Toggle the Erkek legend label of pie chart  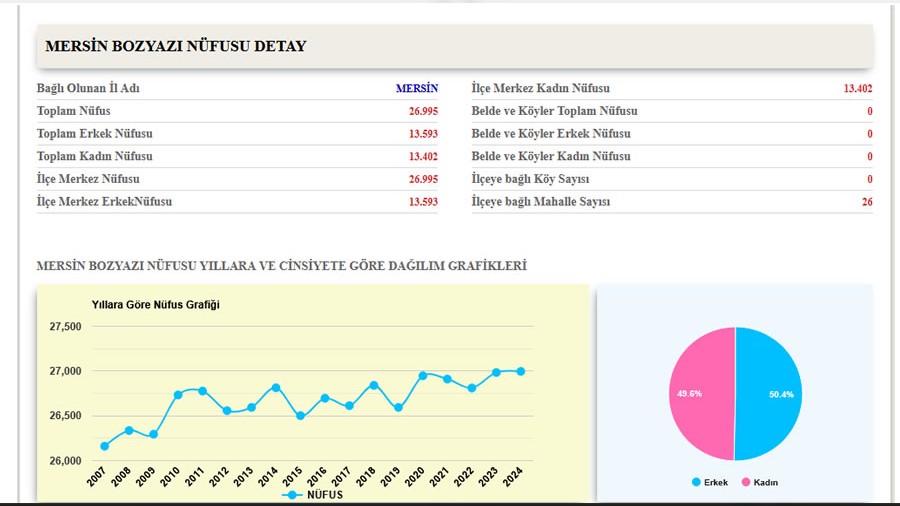tap(716, 482)
